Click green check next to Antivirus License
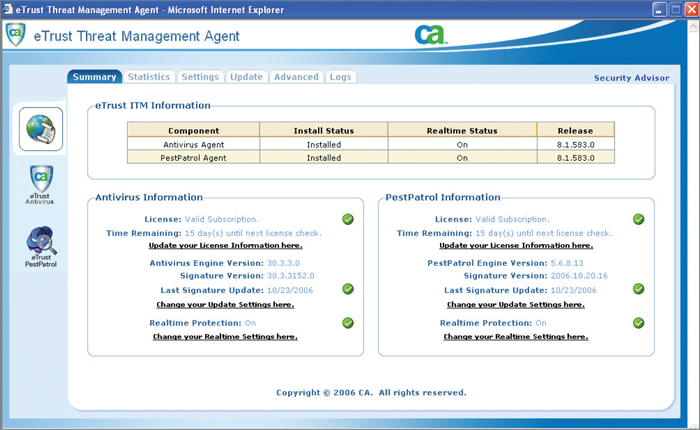The image size is (700, 430). [x=348, y=219]
